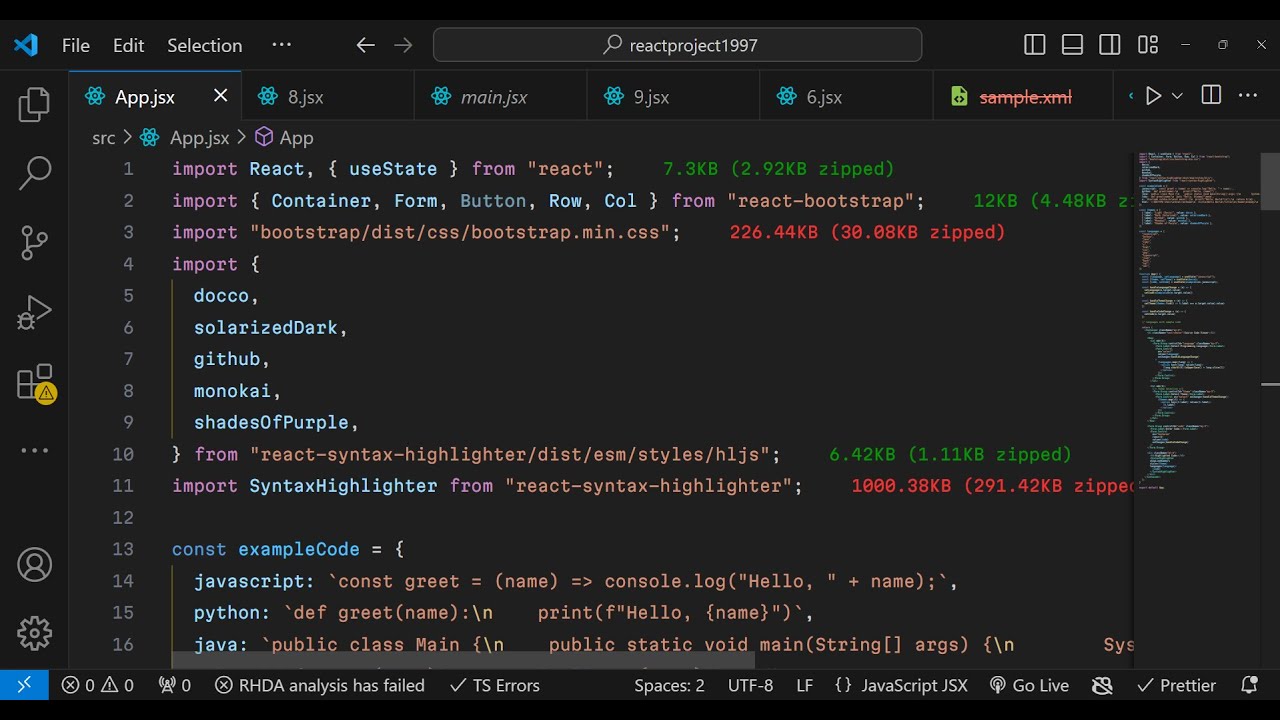Click the horizontal editor scrollbar
Screen dimensions: 1280x720
coord(463,661)
